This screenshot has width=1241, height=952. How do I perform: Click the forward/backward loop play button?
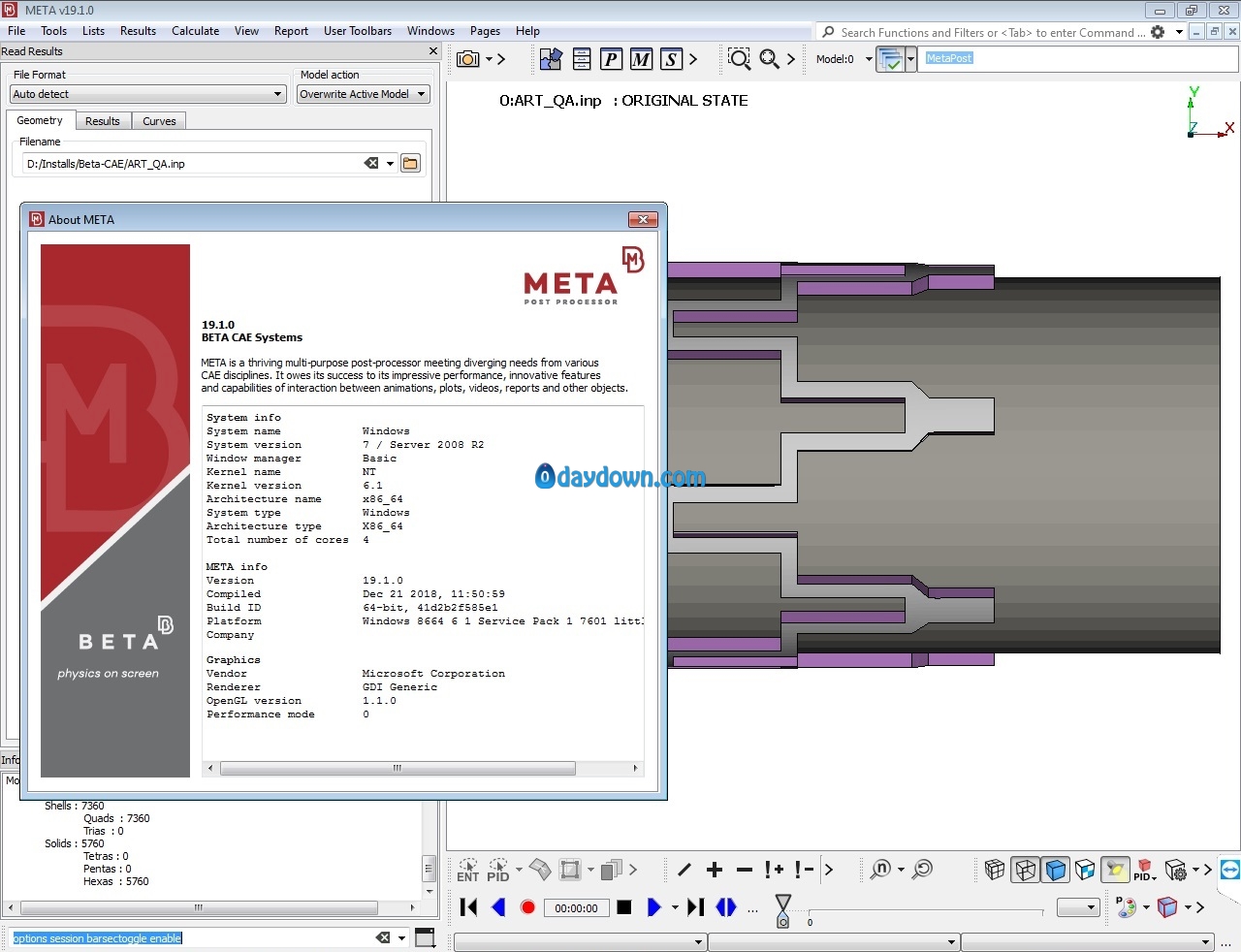point(726,907)
